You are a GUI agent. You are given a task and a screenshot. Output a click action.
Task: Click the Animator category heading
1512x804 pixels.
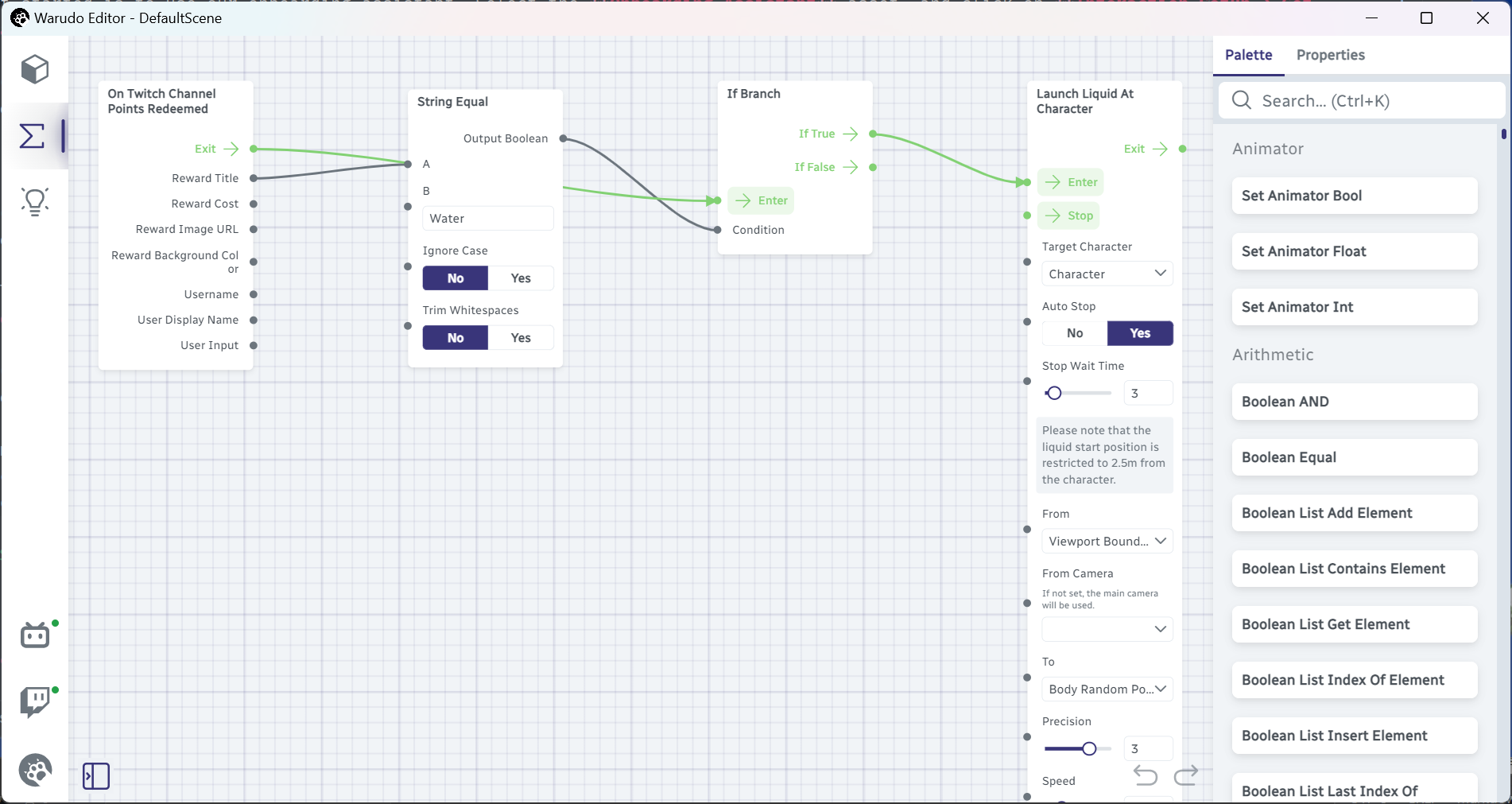click(x=1268, y=149)
